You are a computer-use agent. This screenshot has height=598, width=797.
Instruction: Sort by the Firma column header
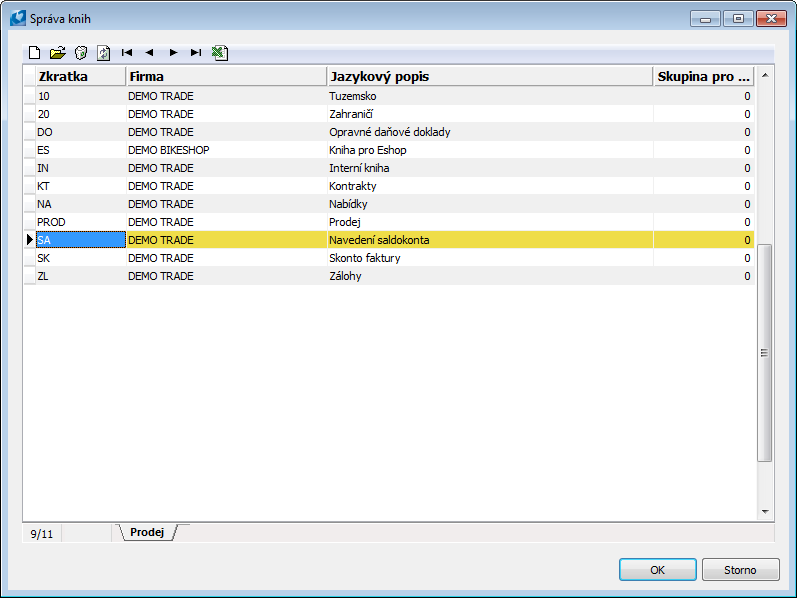click(227, 76)
